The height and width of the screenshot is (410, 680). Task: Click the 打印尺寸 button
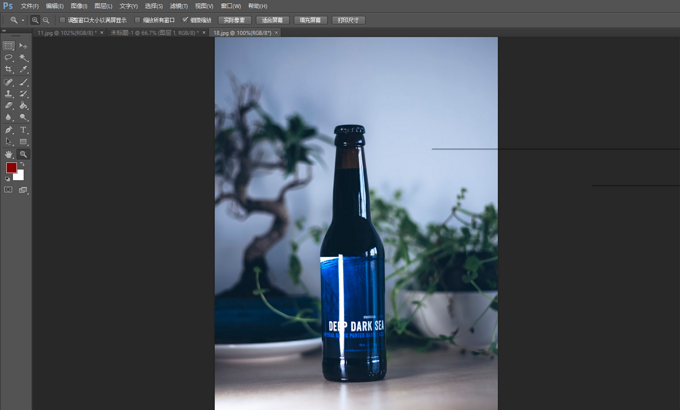coord(348,20)
